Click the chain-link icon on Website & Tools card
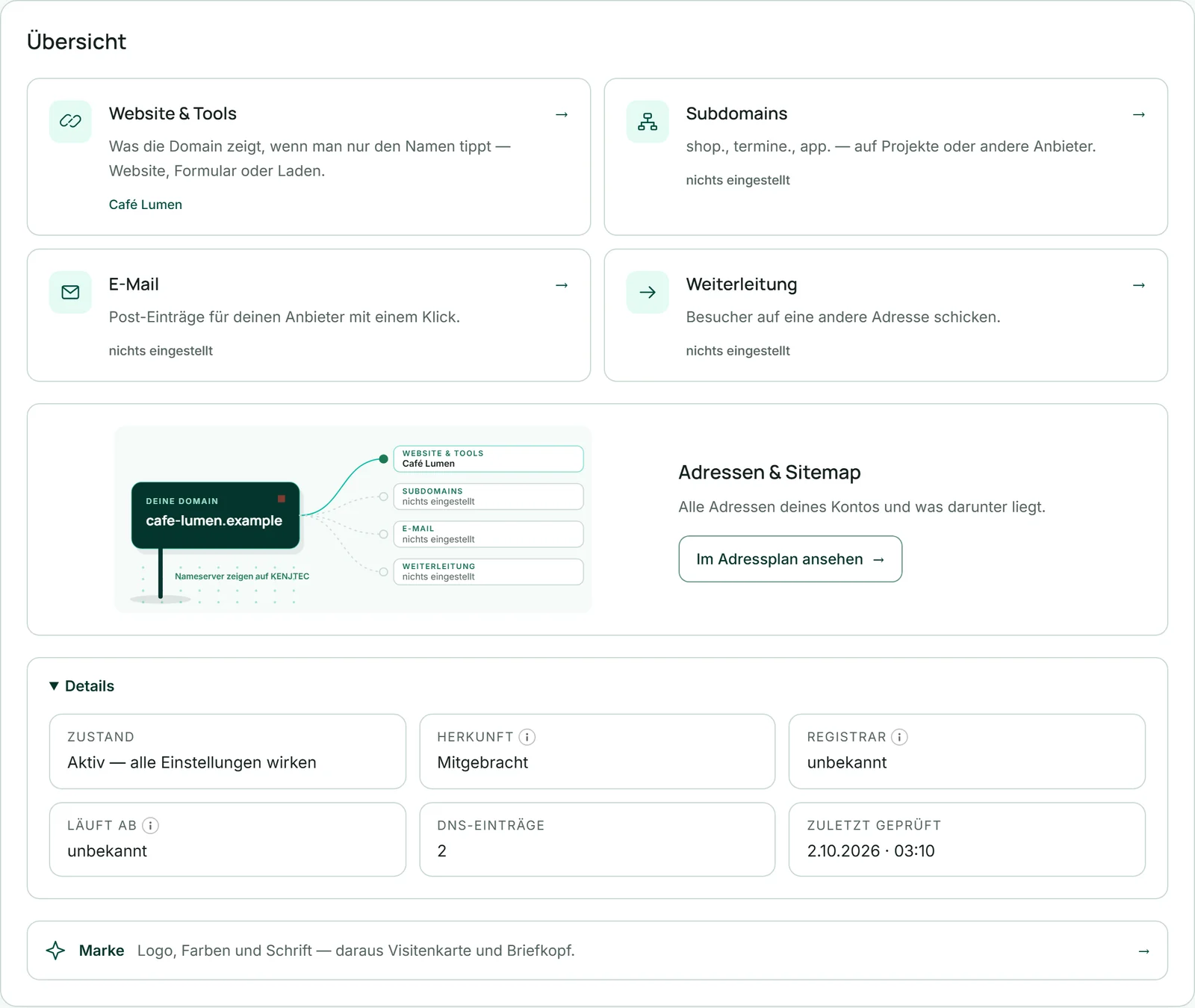Viewport: 1195px width, 1008px height. (x=70, y=121)
